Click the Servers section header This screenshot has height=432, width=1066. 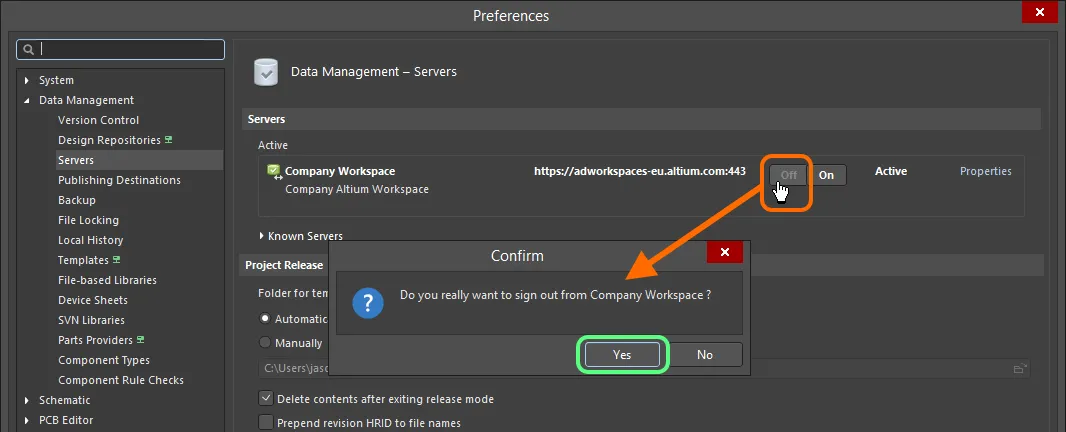[641, 119]
